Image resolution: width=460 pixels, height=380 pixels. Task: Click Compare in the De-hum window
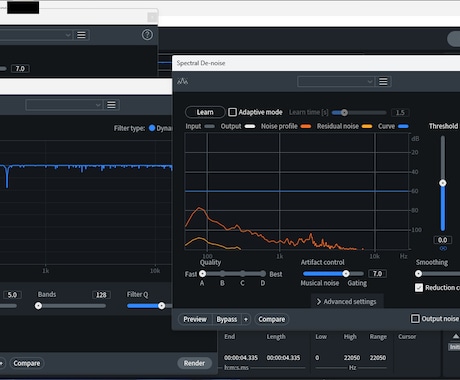coord(27,363)
